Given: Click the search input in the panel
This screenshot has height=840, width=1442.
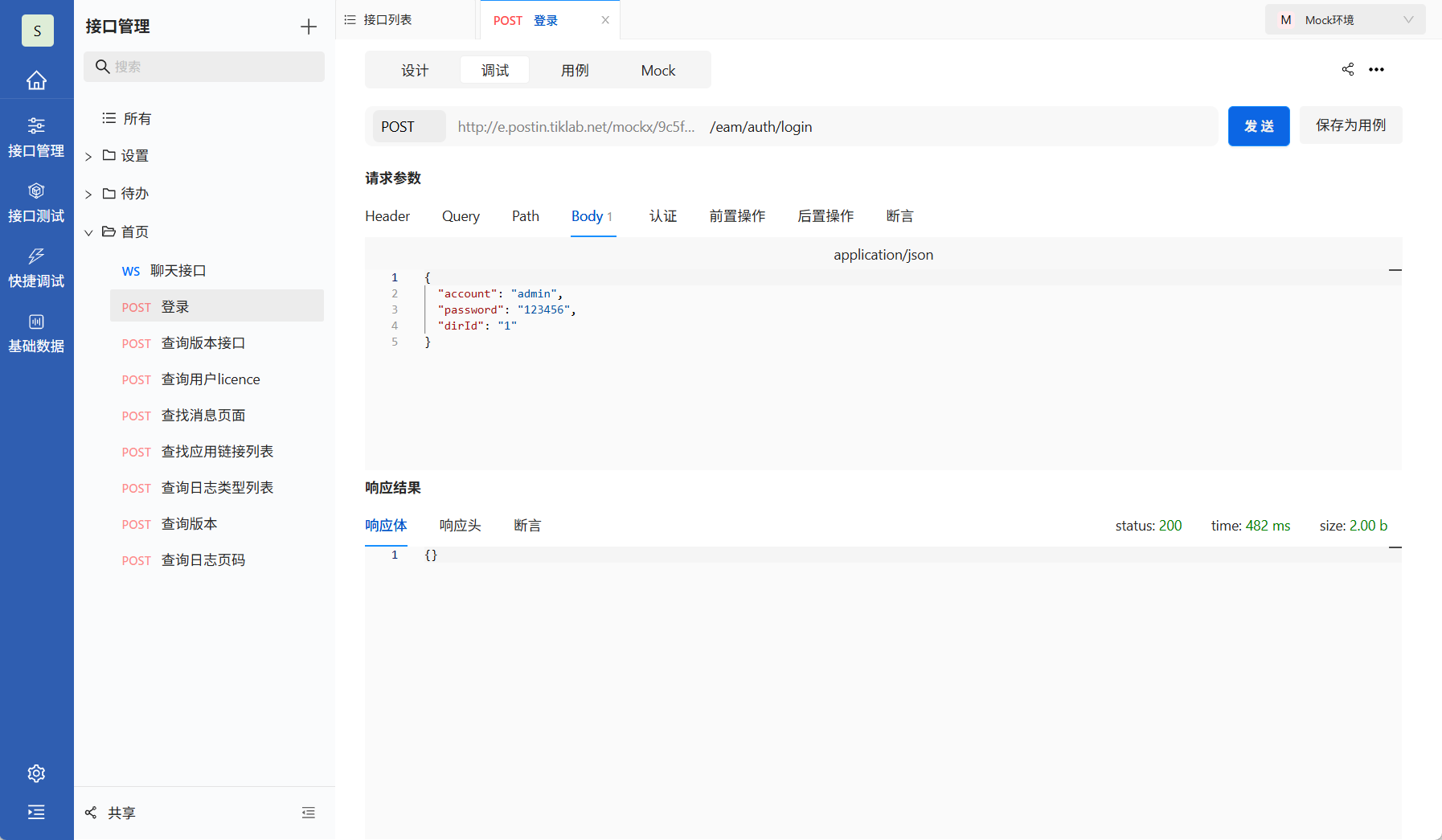Looking at the screenshot, I should click(x=204, y=67).
